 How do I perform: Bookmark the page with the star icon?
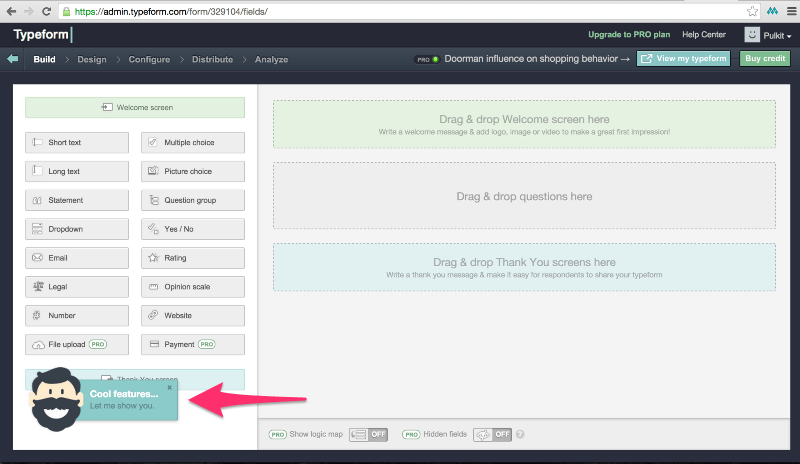752,11
